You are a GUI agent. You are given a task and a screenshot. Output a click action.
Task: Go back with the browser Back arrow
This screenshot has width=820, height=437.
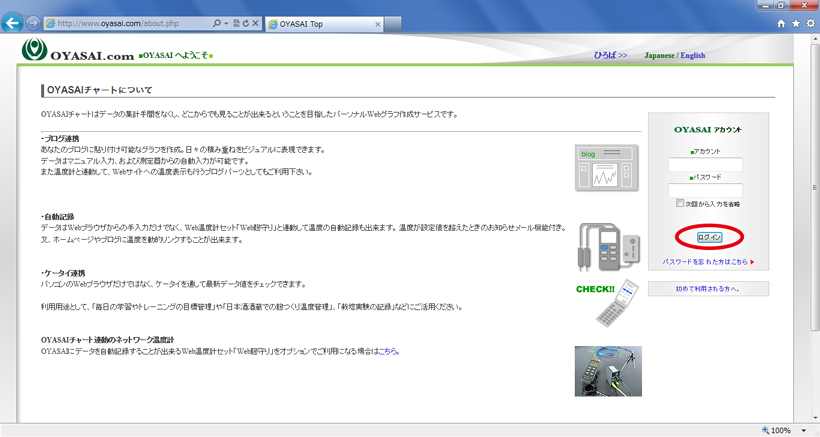point(12,23)
